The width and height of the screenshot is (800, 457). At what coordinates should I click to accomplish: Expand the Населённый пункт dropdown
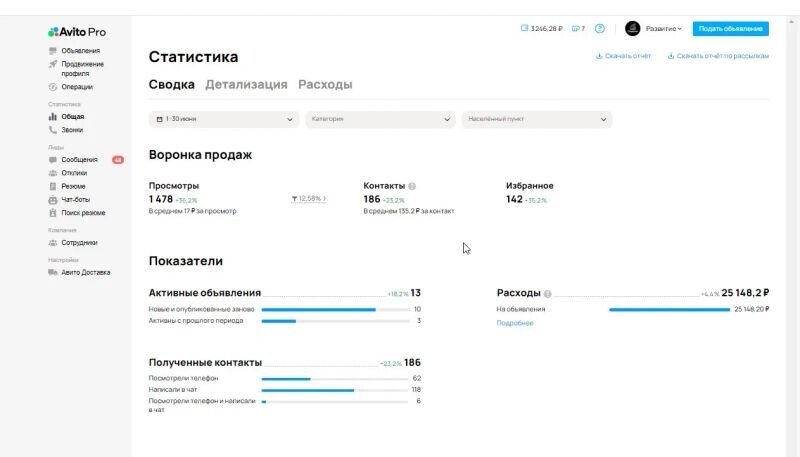point(536,119)
